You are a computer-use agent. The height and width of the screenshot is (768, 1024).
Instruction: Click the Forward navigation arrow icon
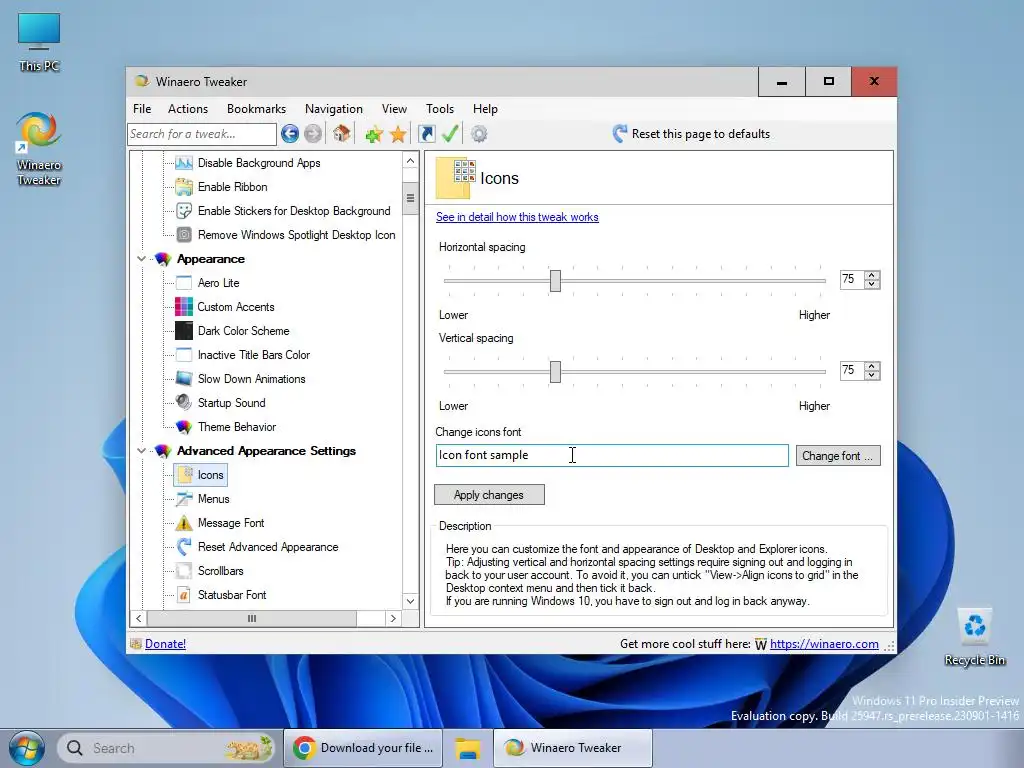pyautogui.click(x=313, y=134)
